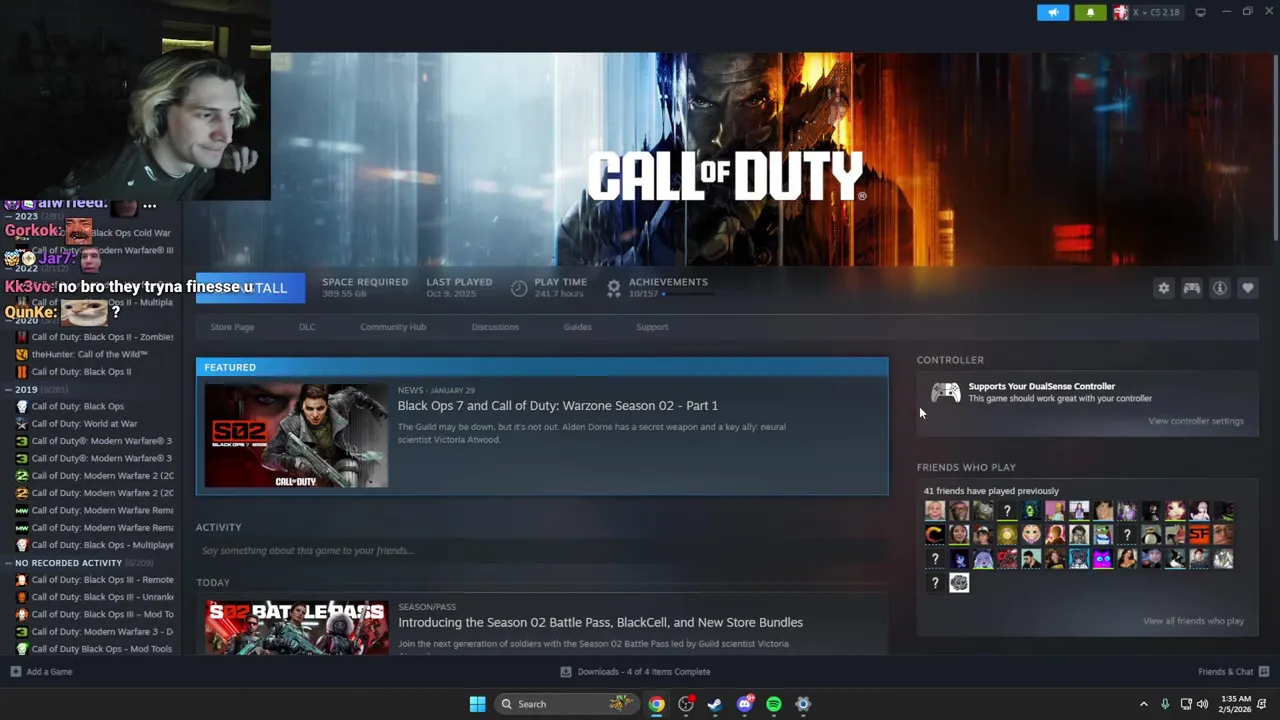This screenshot has height=720, width=1280.
Task: Open Discord from the taskbar
Action: [745, 704]
